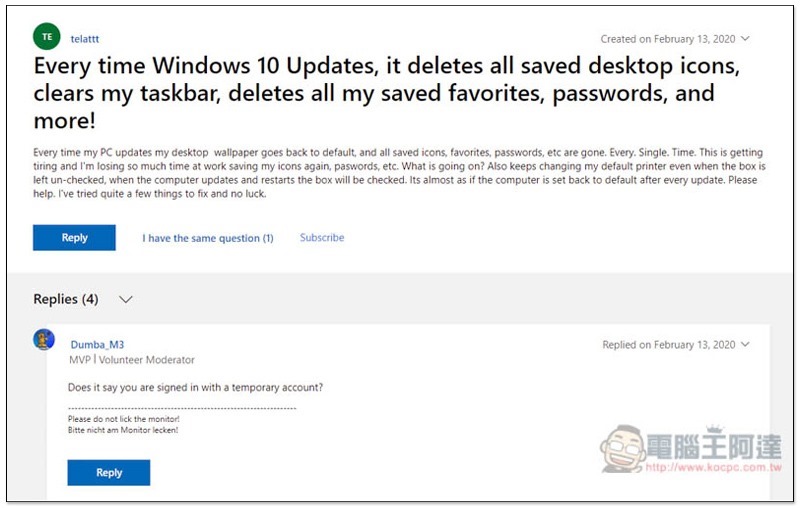Click I have the same question (1)
Viewport: 800px width, 508px height.
point(208,238)
